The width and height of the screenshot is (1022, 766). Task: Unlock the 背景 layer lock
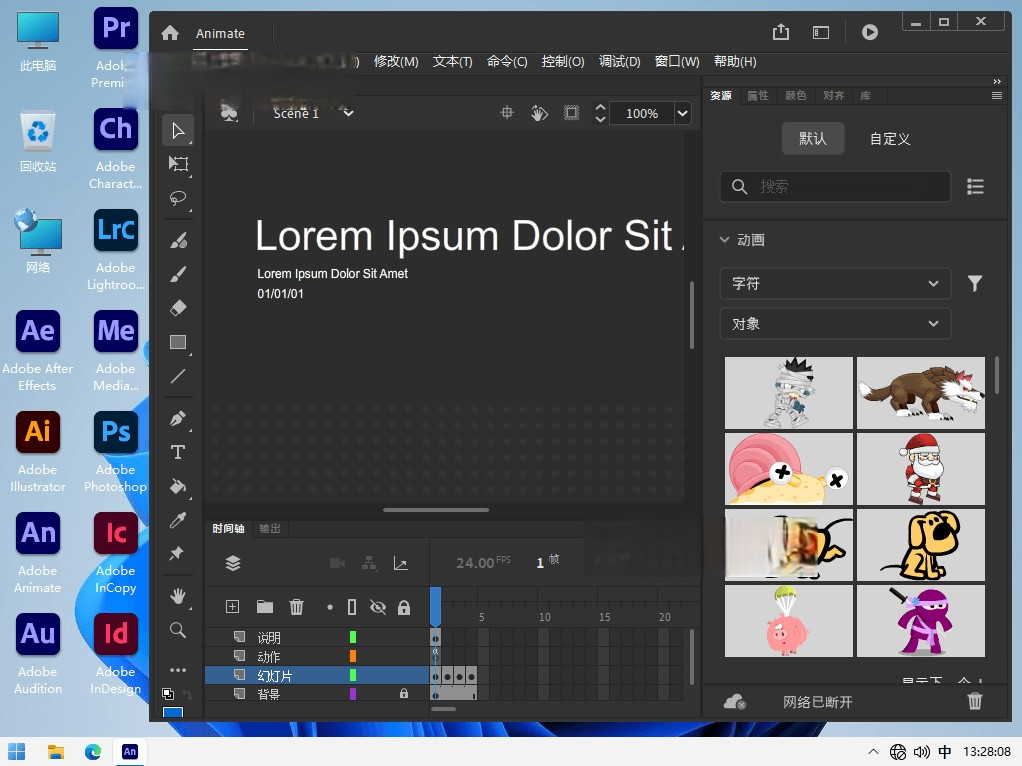[x=404, y=693]
